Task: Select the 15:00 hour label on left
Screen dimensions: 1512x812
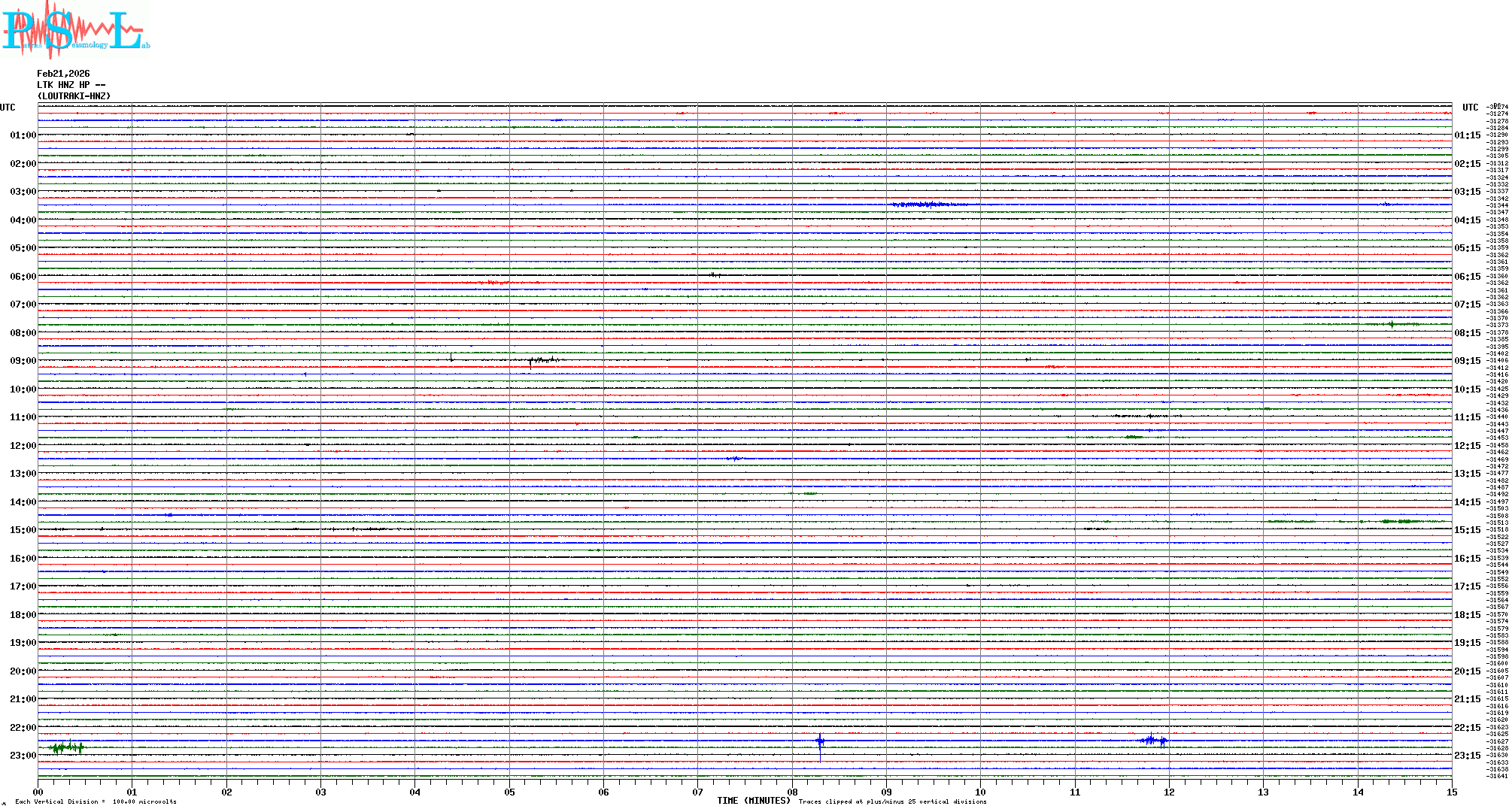Action: [x=23, y=530]
